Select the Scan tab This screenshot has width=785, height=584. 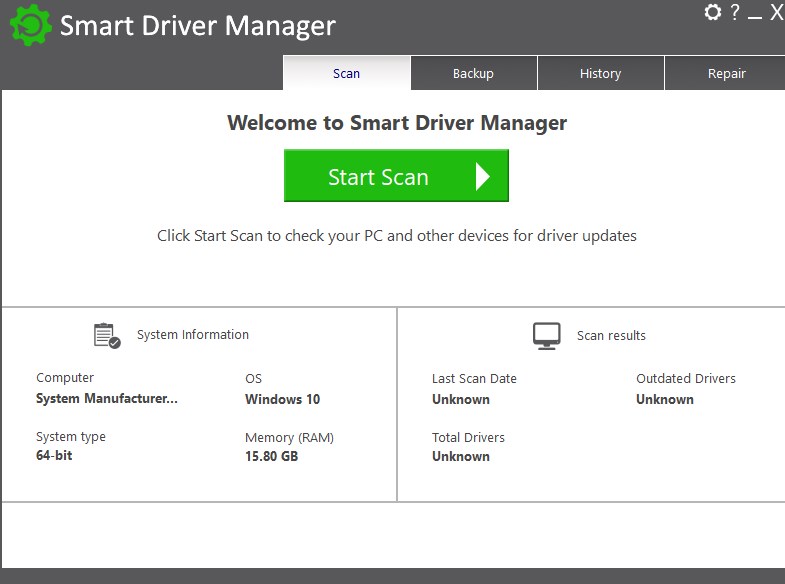click(346, 73)
